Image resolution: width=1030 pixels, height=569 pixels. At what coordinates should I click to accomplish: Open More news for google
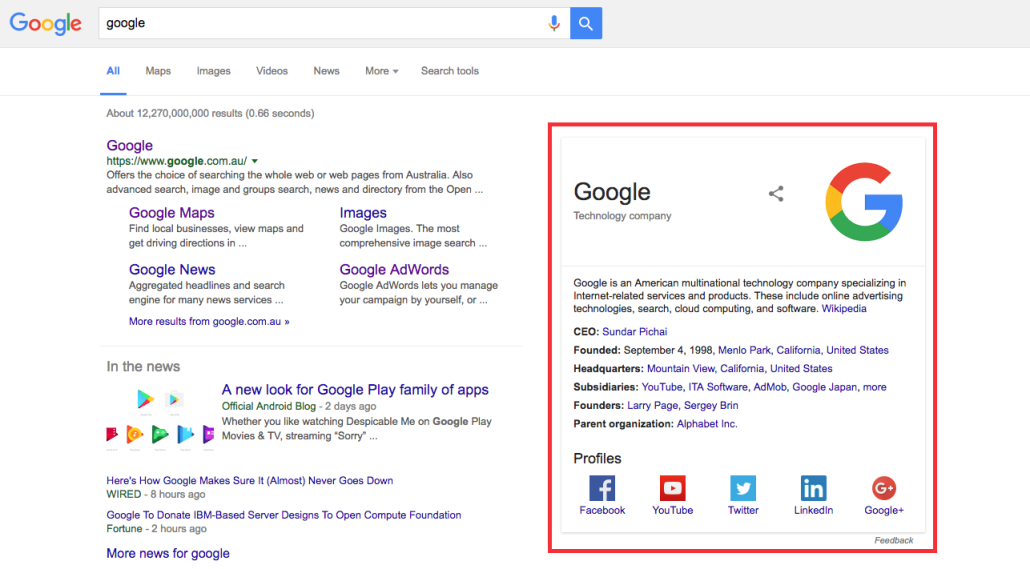(x=168, y=553)
